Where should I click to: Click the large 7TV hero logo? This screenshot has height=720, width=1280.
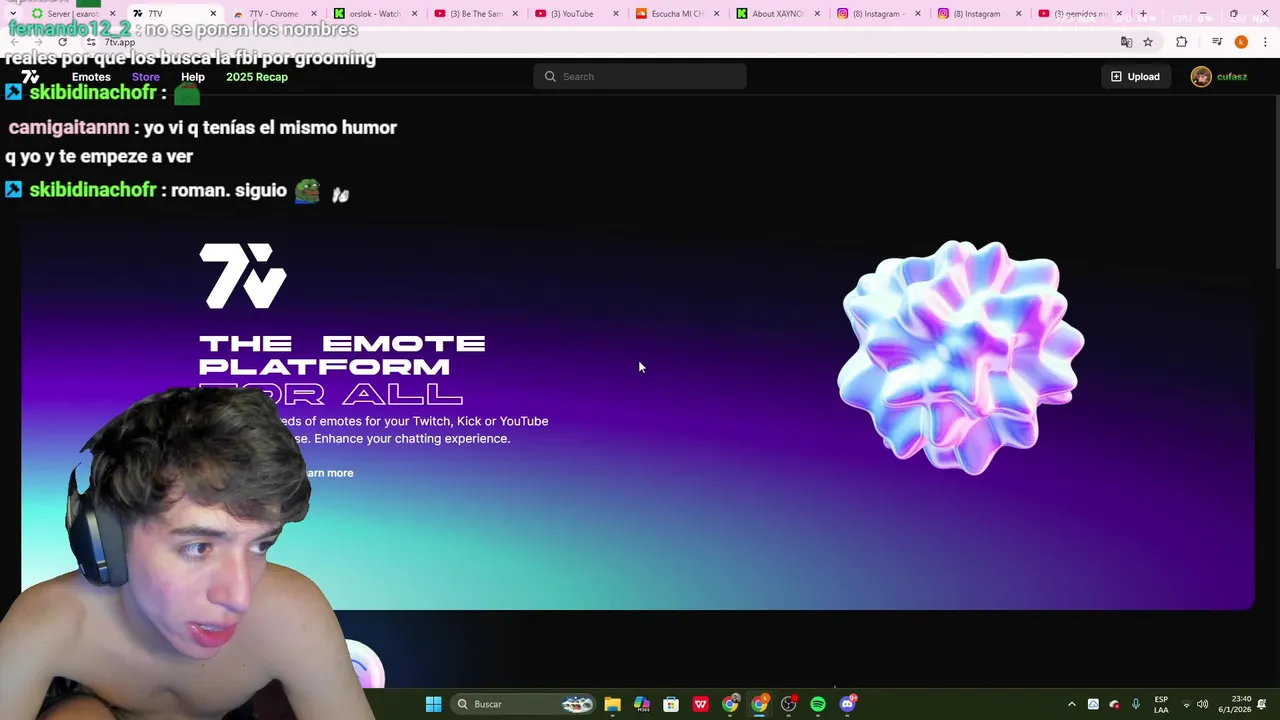pos(243,276)
